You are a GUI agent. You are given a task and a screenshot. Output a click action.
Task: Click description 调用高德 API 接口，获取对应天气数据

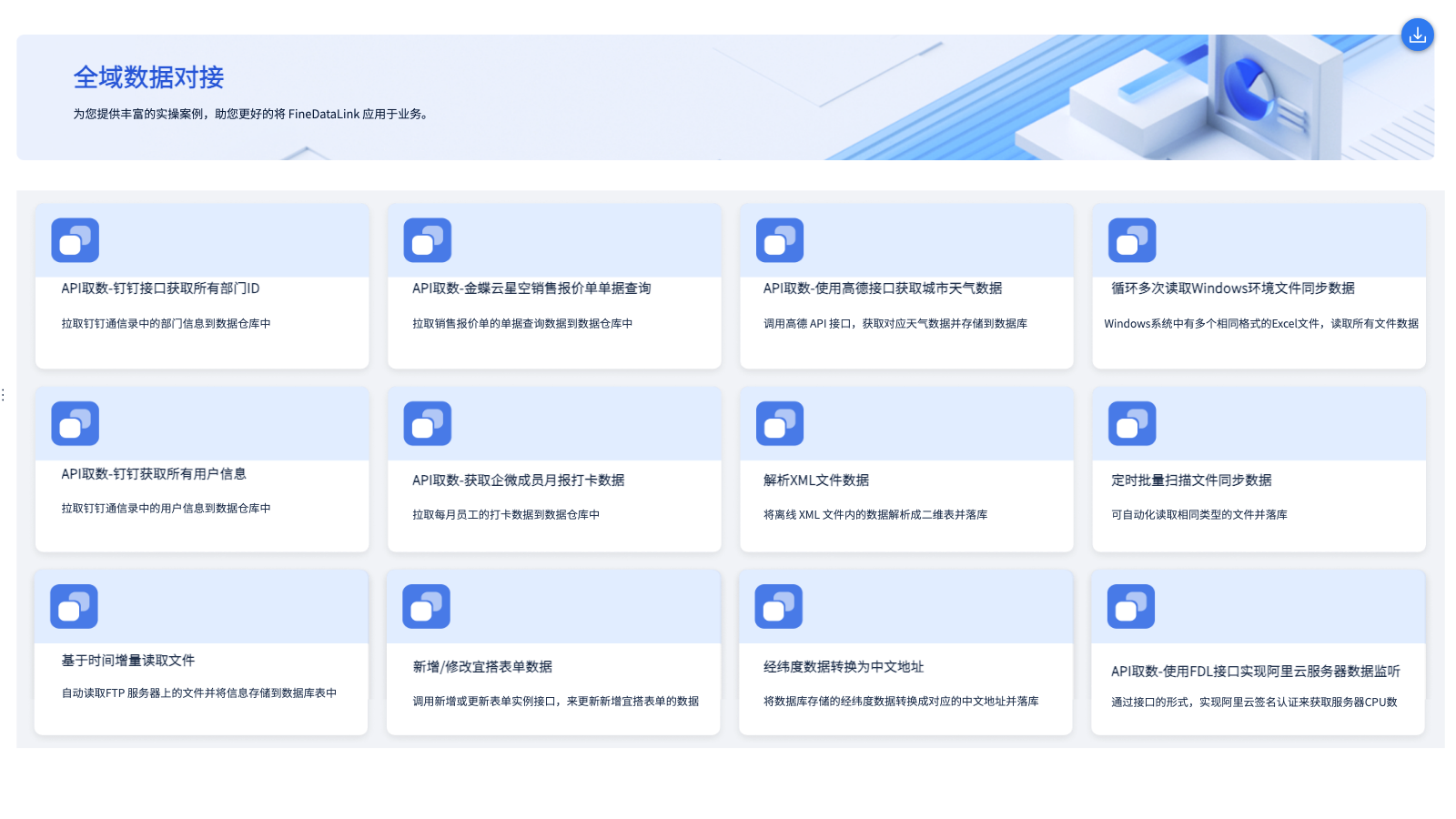[x=895, y=324]
